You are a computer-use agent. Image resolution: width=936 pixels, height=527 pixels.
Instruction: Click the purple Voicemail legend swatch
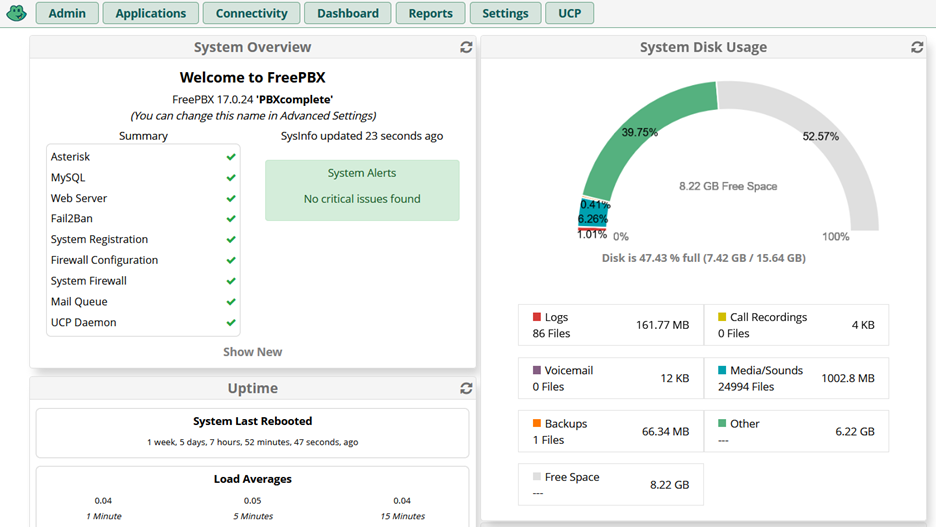537,370
